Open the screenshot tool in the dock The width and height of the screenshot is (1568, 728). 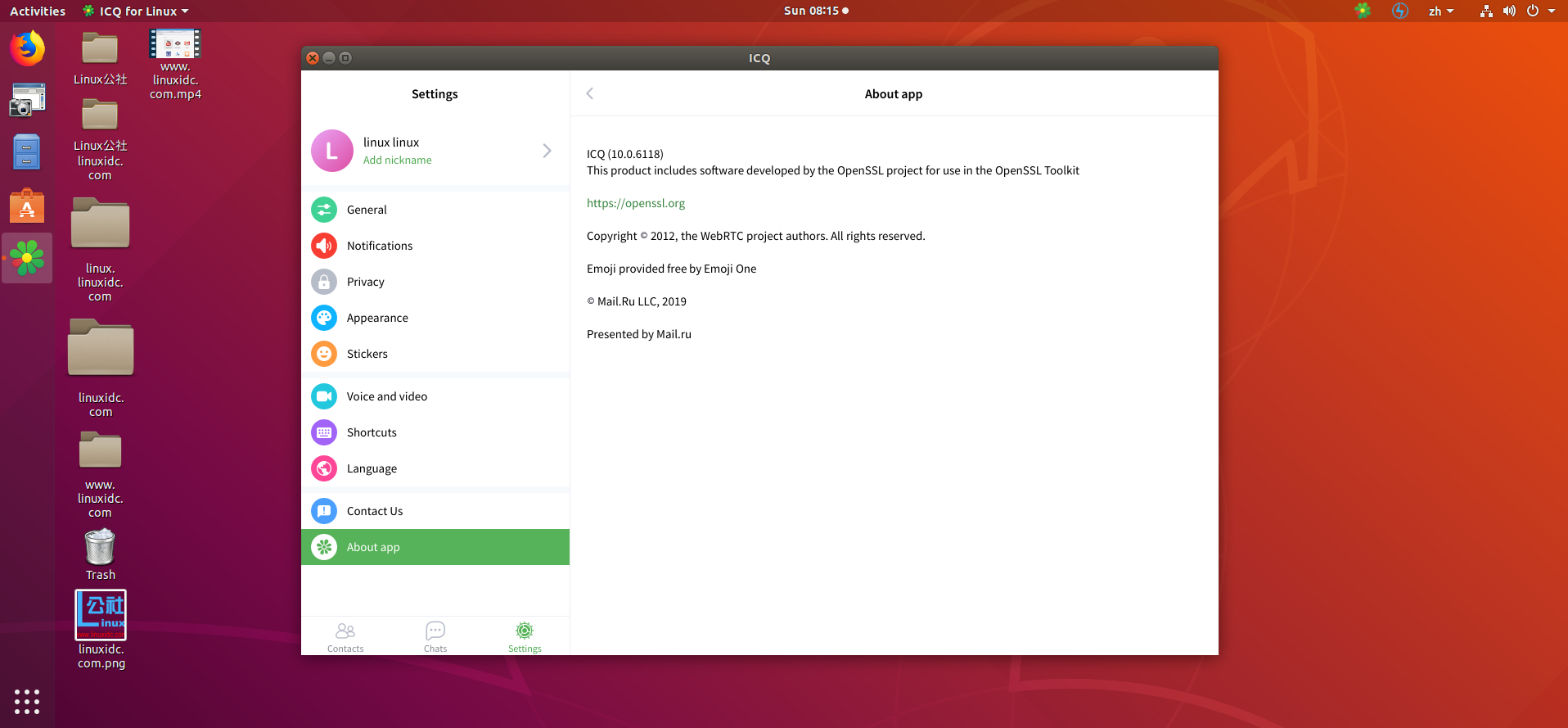pyautogui.click(x=27, y=100)
